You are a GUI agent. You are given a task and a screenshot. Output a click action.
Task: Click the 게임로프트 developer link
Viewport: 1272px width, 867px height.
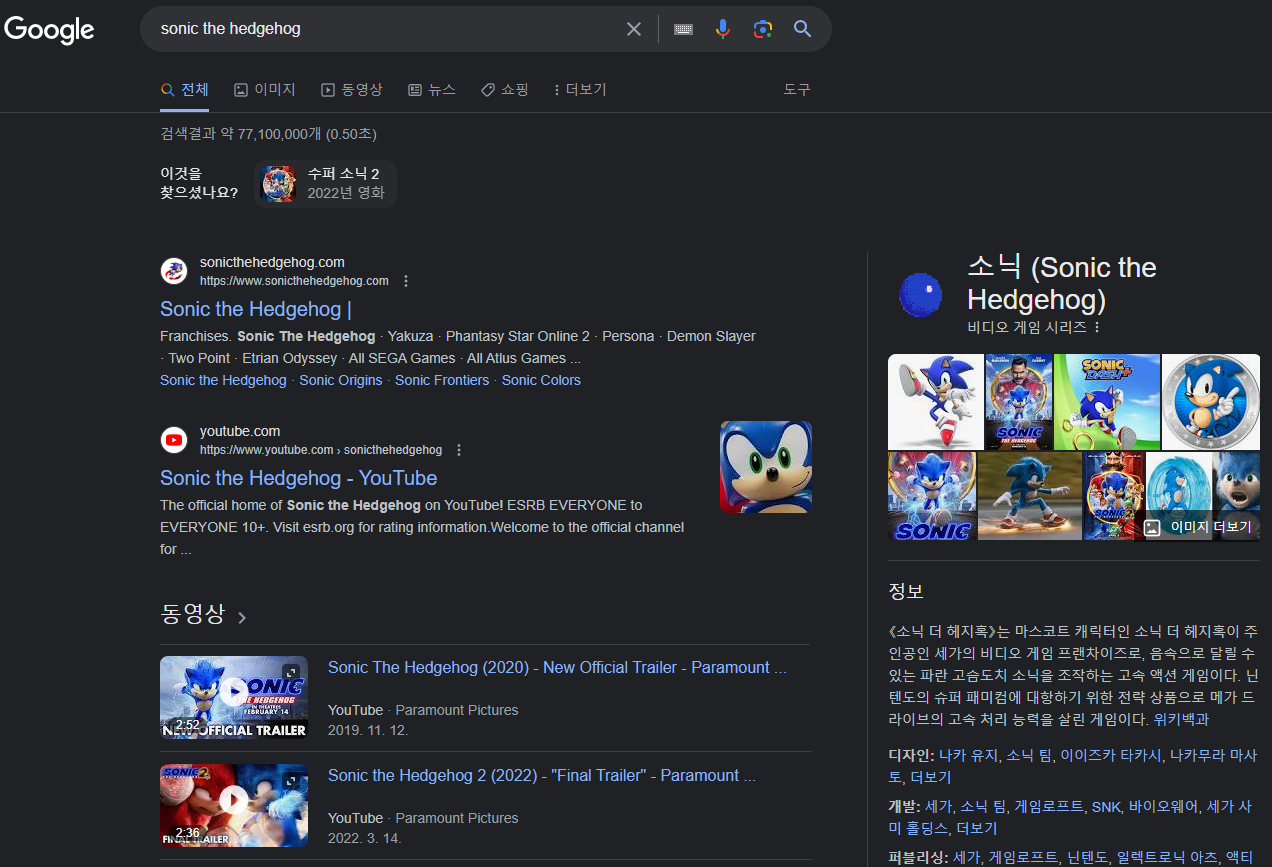pyautogui.click(x=1049, y=806)
